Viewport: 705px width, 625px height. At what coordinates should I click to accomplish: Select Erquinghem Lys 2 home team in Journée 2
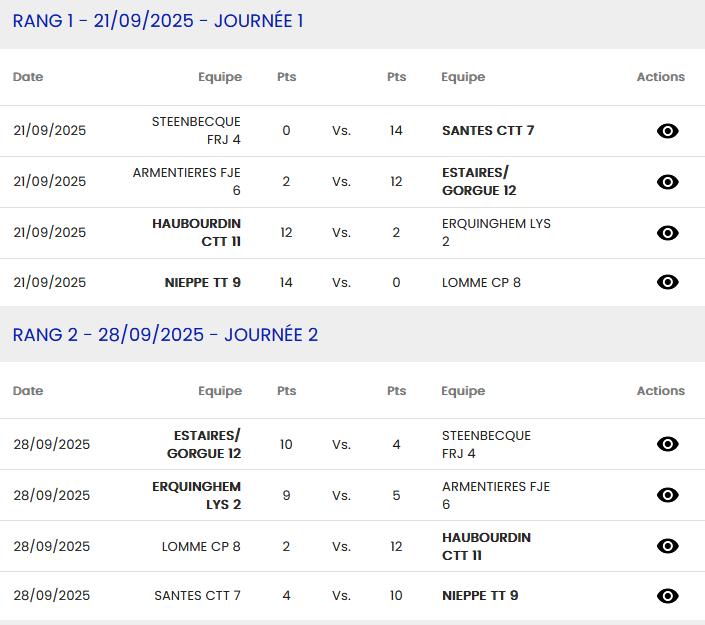196,495
